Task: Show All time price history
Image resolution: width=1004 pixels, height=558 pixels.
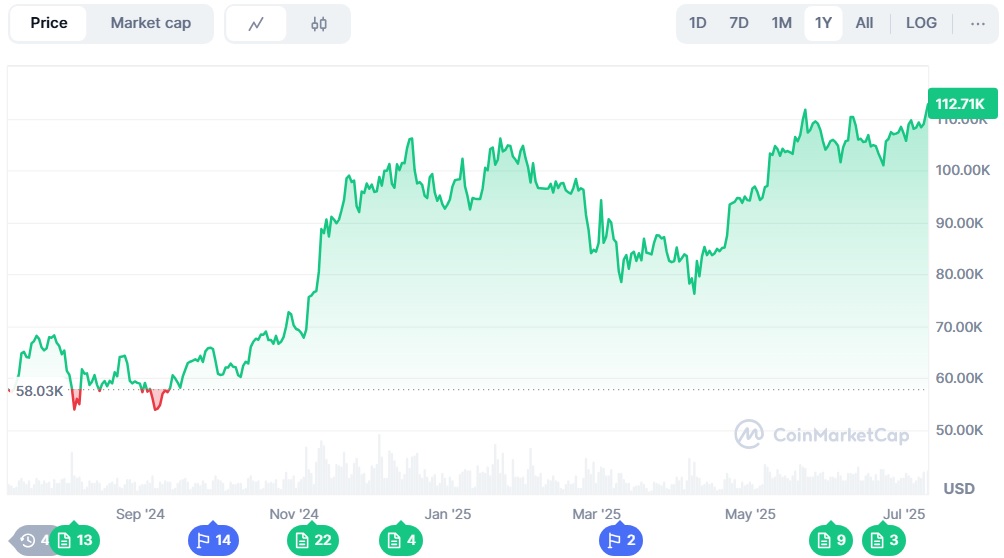Action: 864,23
